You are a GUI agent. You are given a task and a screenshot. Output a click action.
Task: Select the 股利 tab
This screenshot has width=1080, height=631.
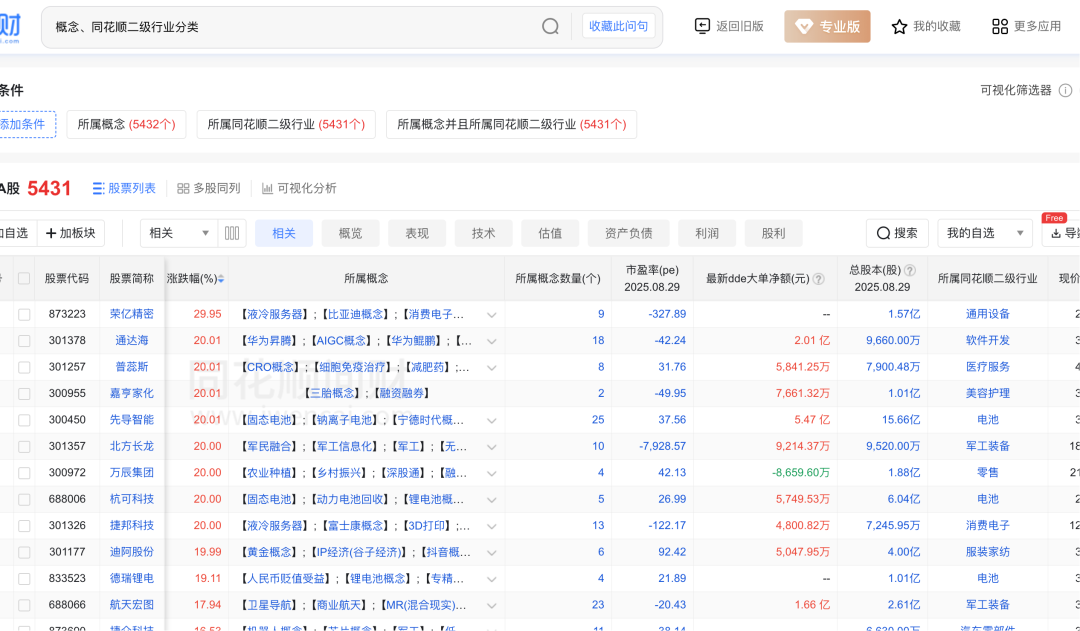(773, 234)
